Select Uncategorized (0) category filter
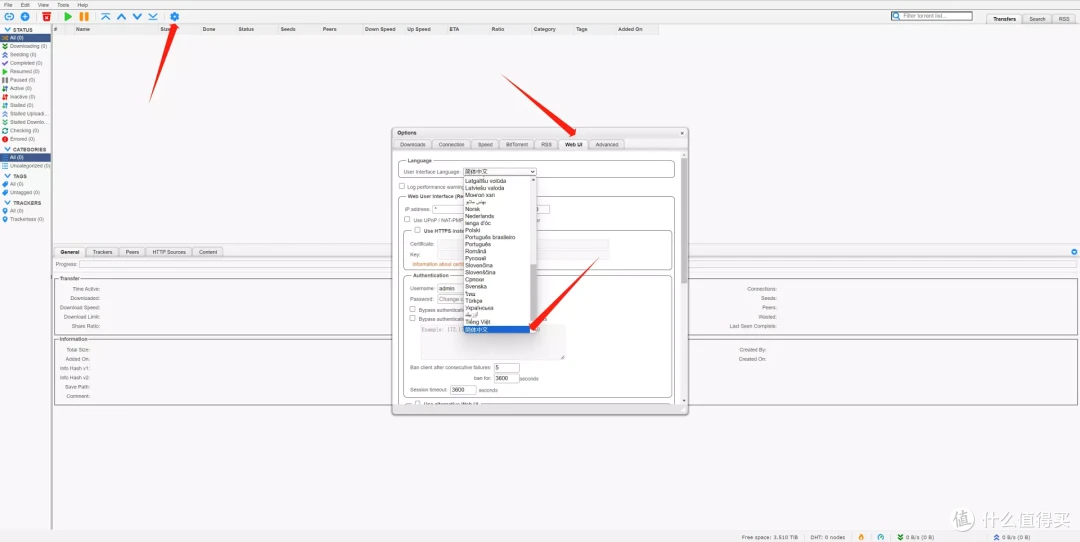This screenshot has width=1080, height=542. click(x=25, y=166)
